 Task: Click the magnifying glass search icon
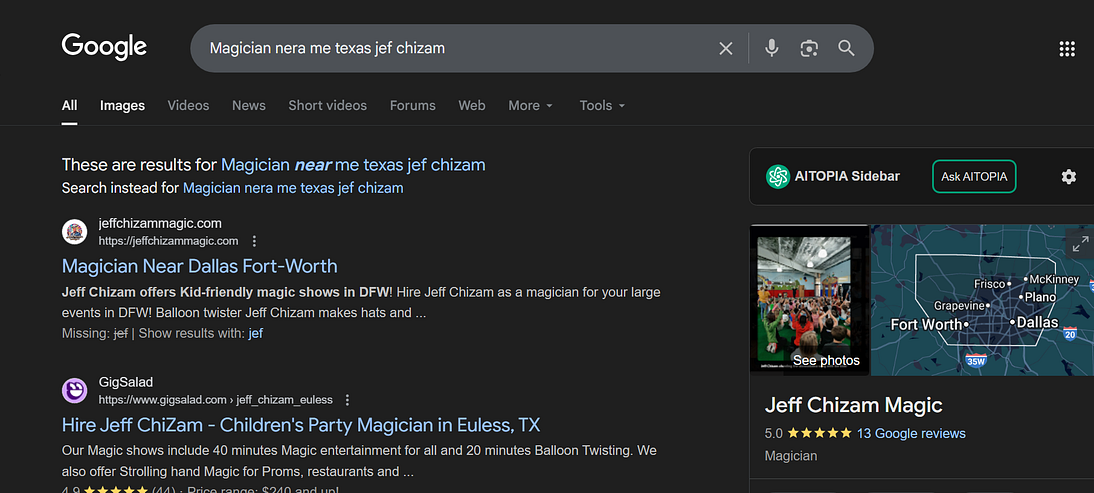846,48
